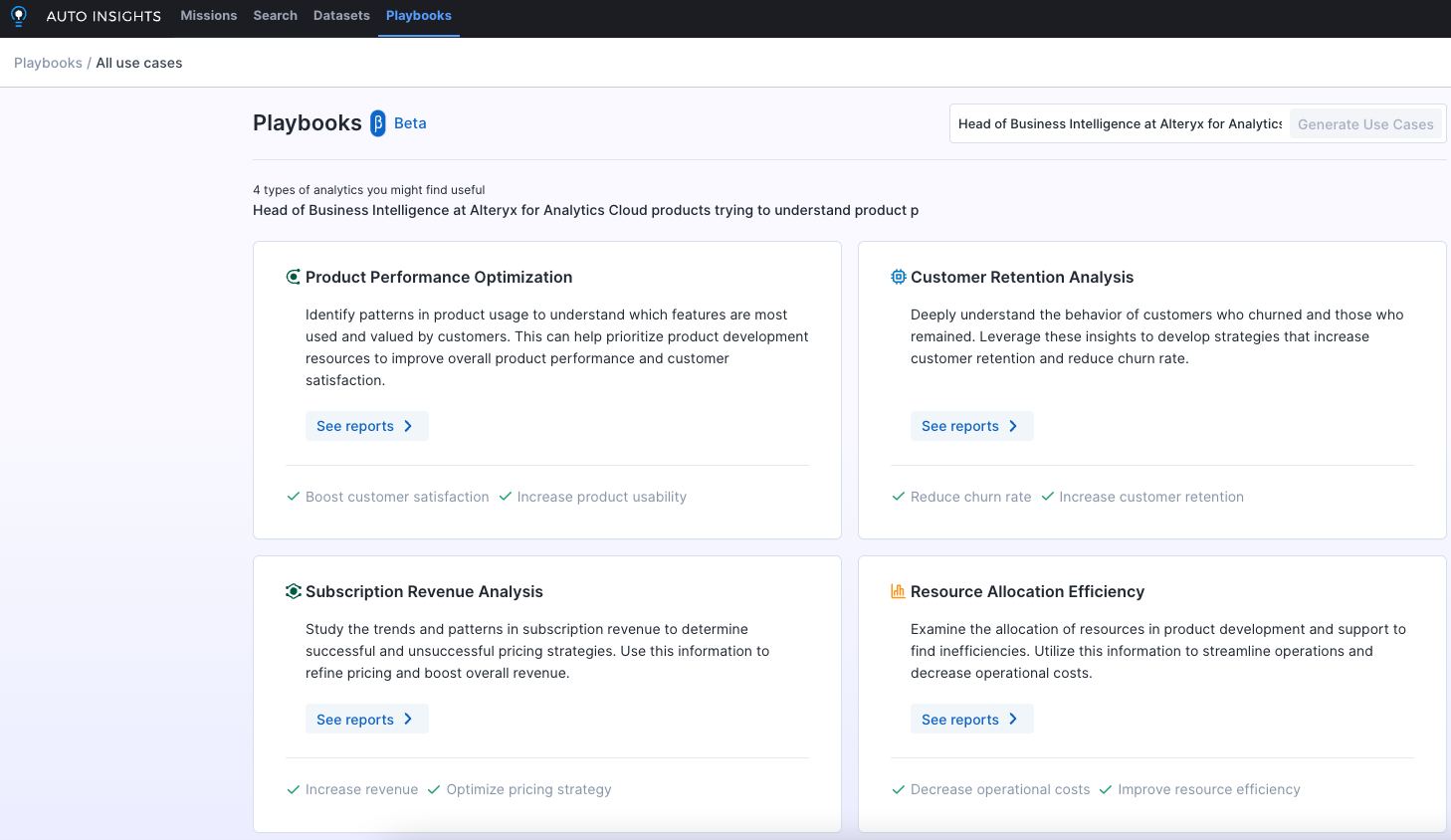Click into the role description input field

pyautogui.click(x=1119, y=124)
